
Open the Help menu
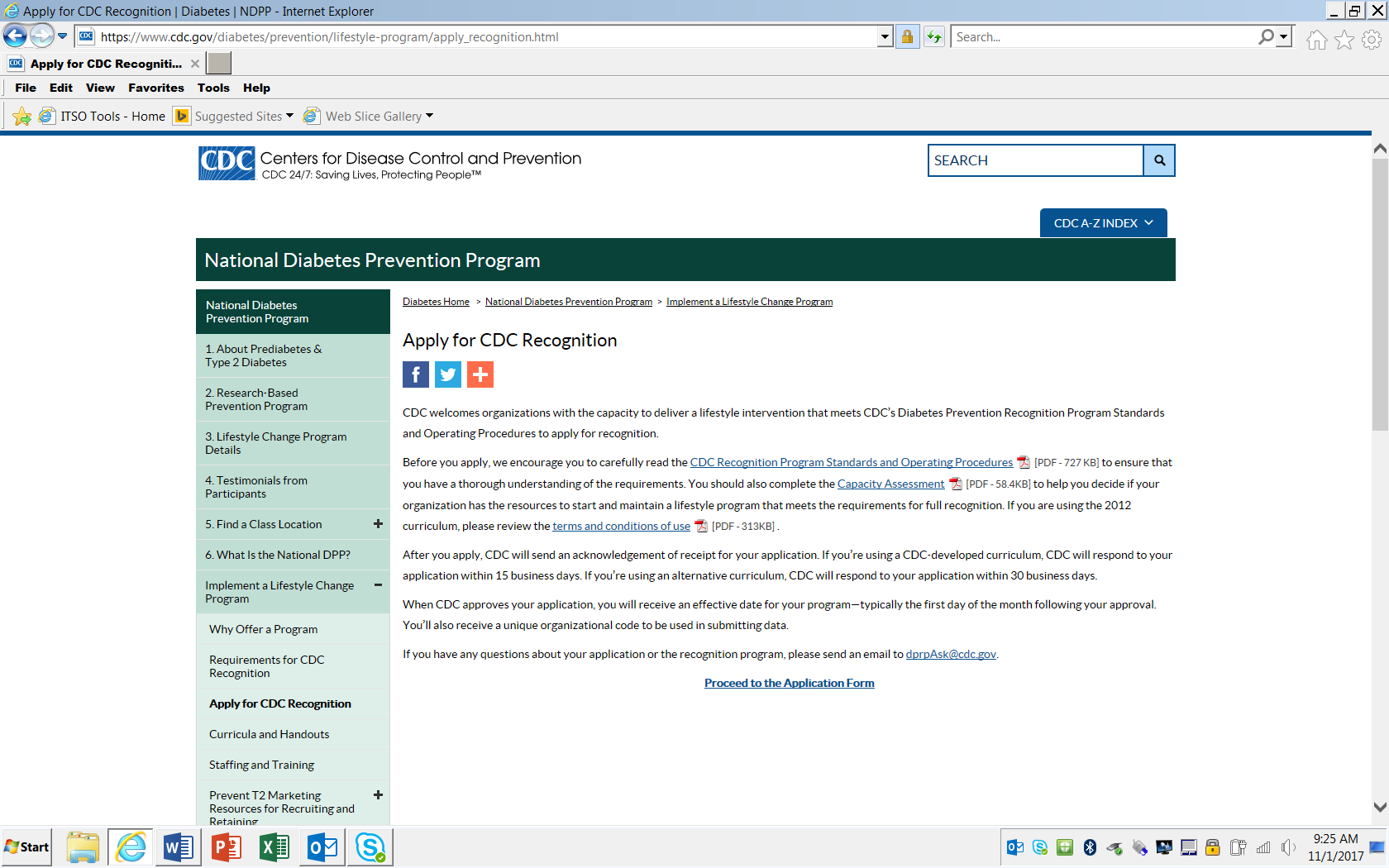coord(256,88)
